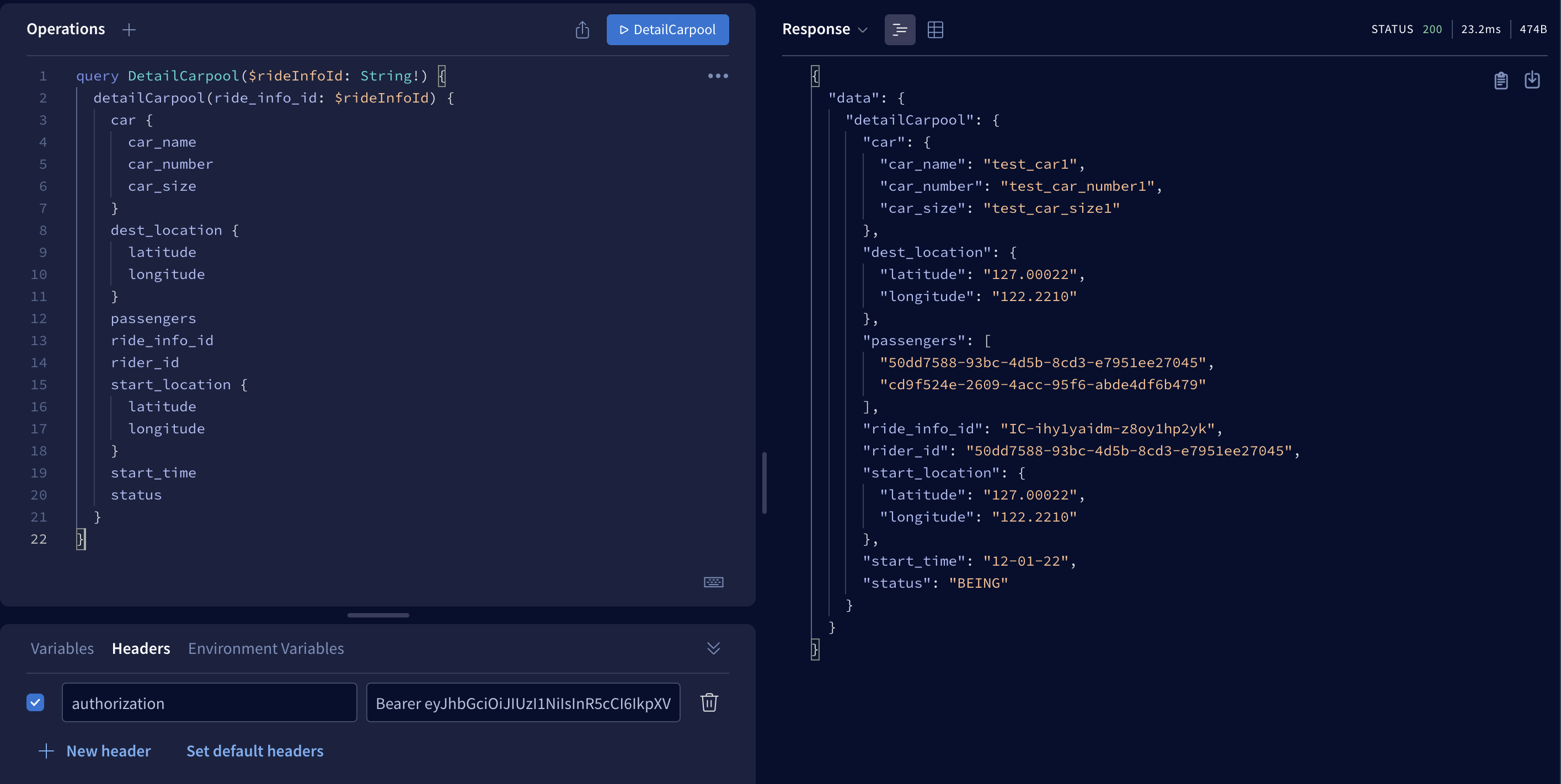Show keyboard shortcuts icon in editor
This screenshot has height=784, width=1561.
click(x=713, y=582)
